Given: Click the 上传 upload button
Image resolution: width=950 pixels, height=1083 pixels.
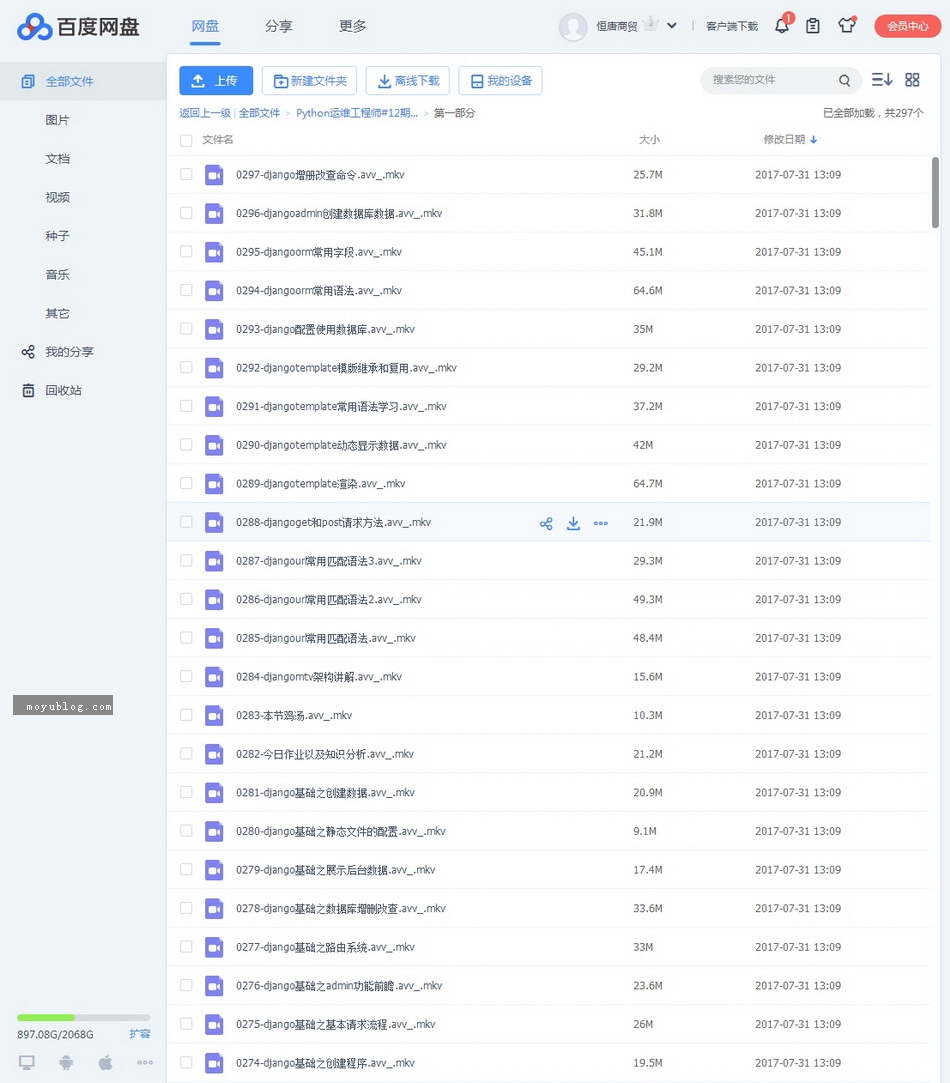Looking at the screenshot, I should pos(216,81).
